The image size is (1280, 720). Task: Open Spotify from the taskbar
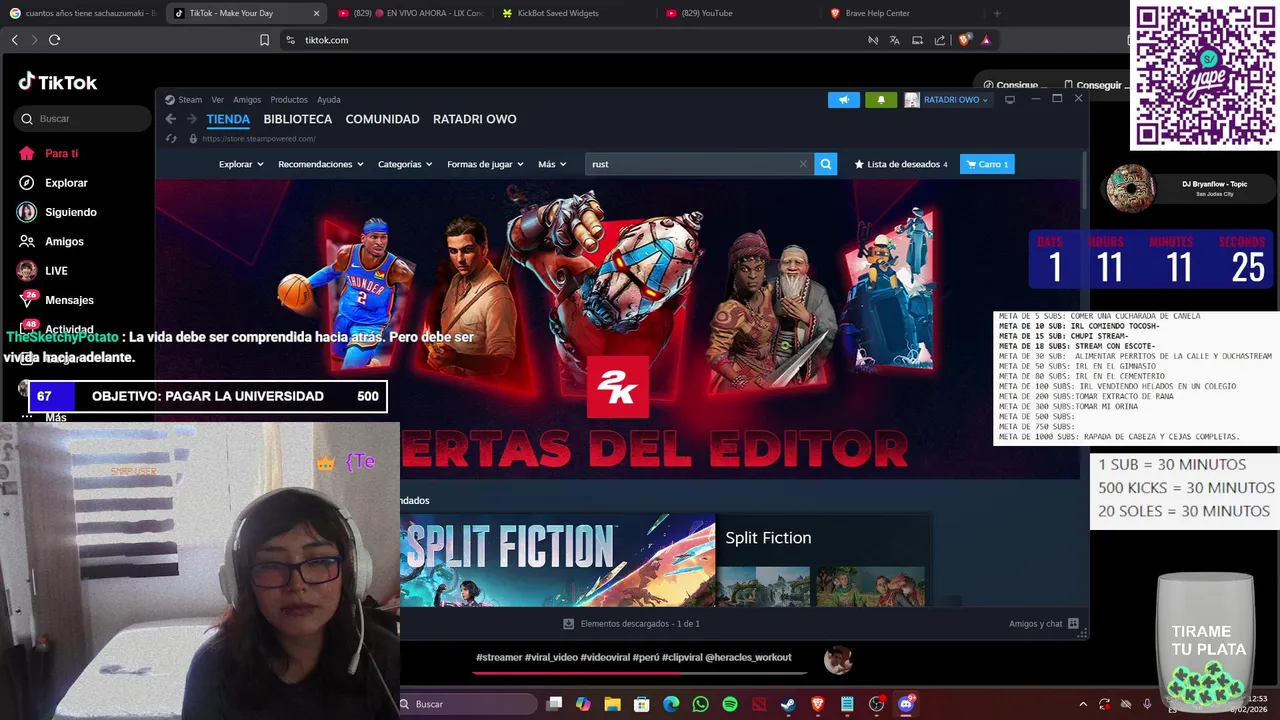tap(730, 704)
